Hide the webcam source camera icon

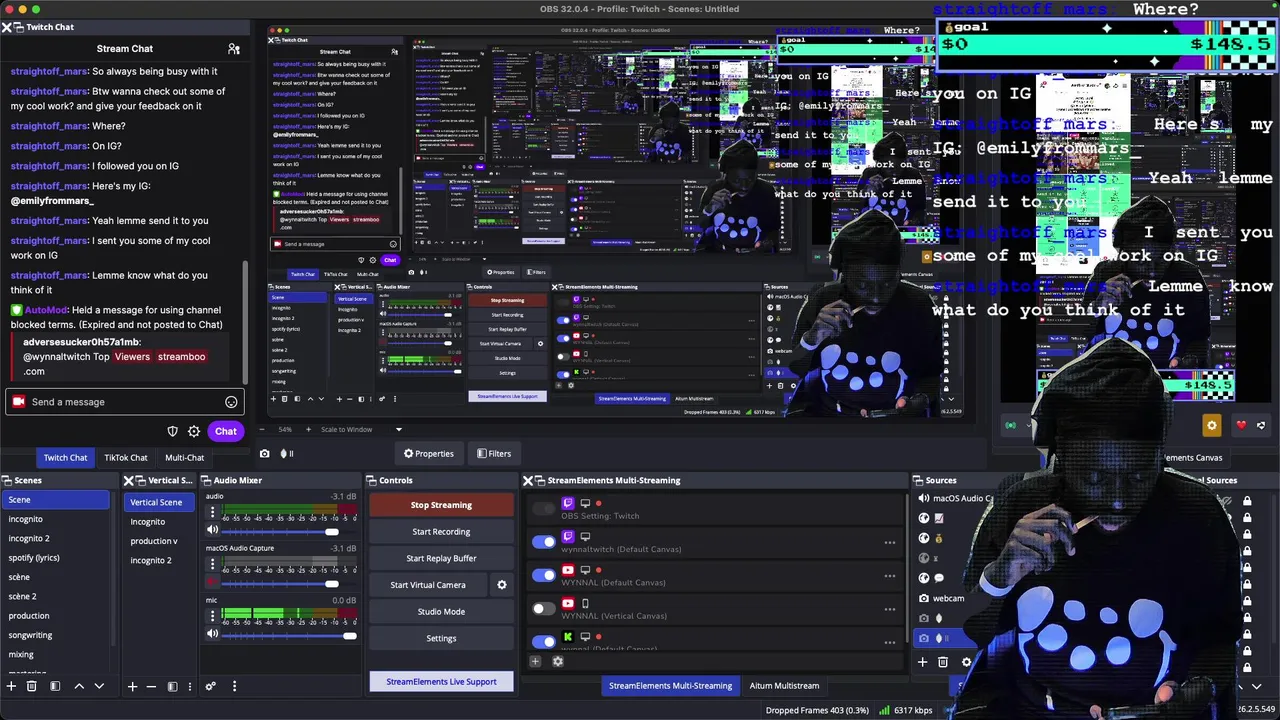[924, 598]
